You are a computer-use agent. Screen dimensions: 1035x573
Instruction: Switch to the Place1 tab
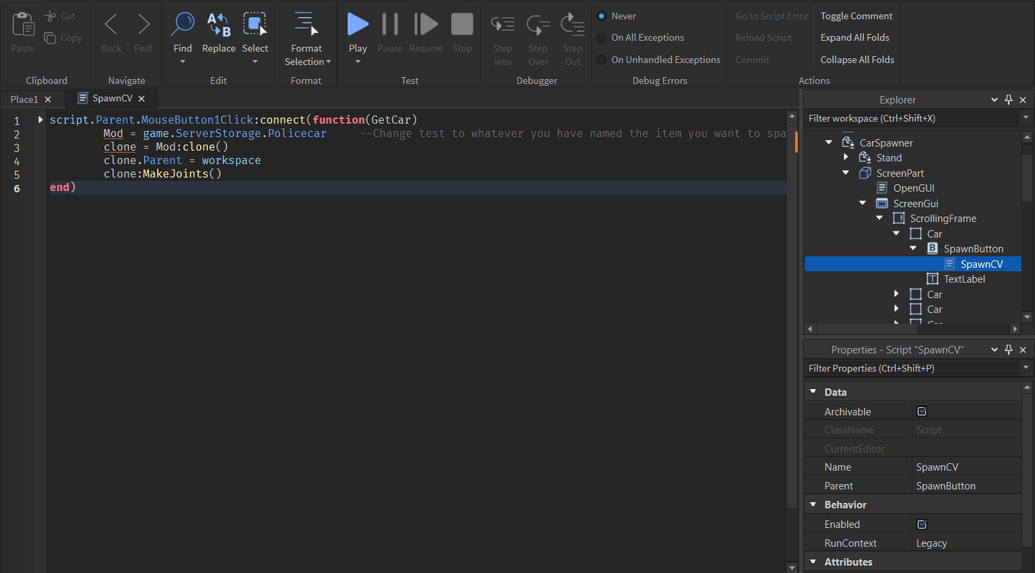point(24,99)
